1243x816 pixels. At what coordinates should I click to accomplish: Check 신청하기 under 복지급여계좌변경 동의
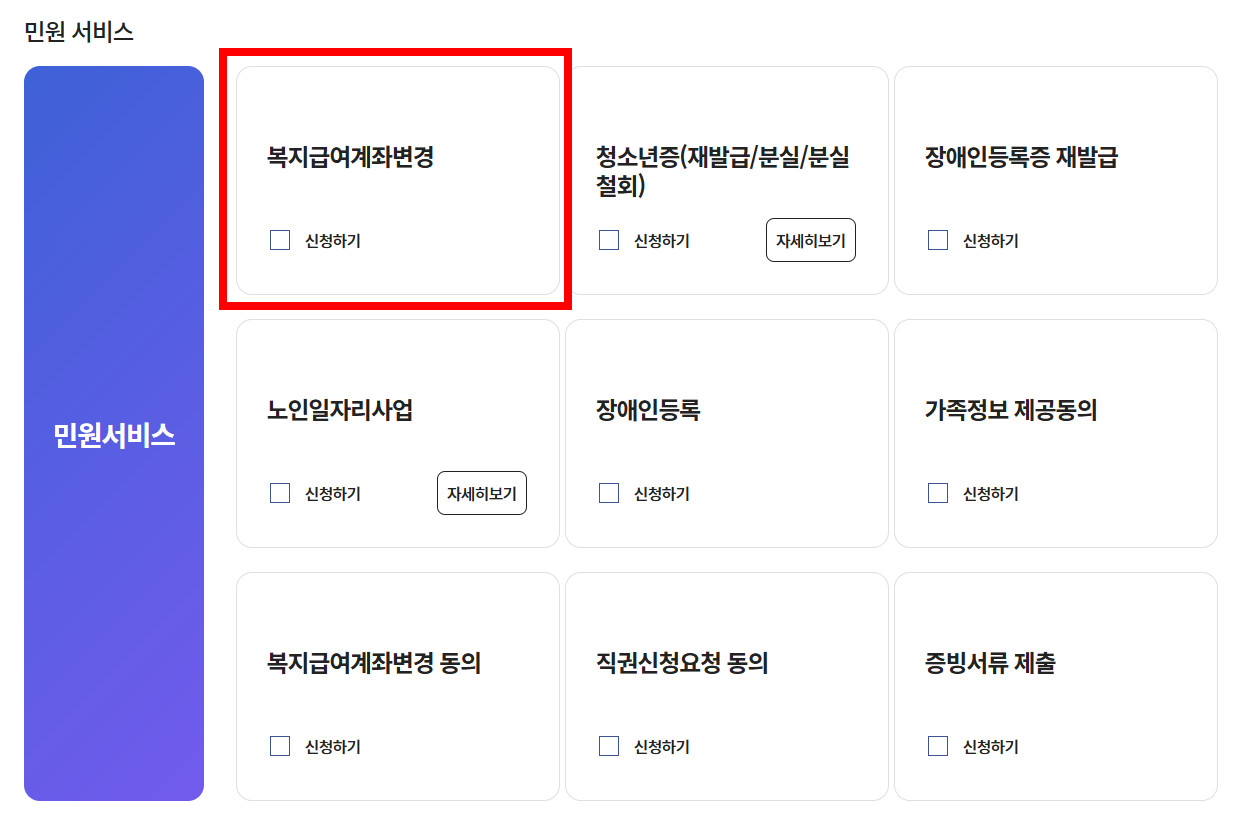280,746
